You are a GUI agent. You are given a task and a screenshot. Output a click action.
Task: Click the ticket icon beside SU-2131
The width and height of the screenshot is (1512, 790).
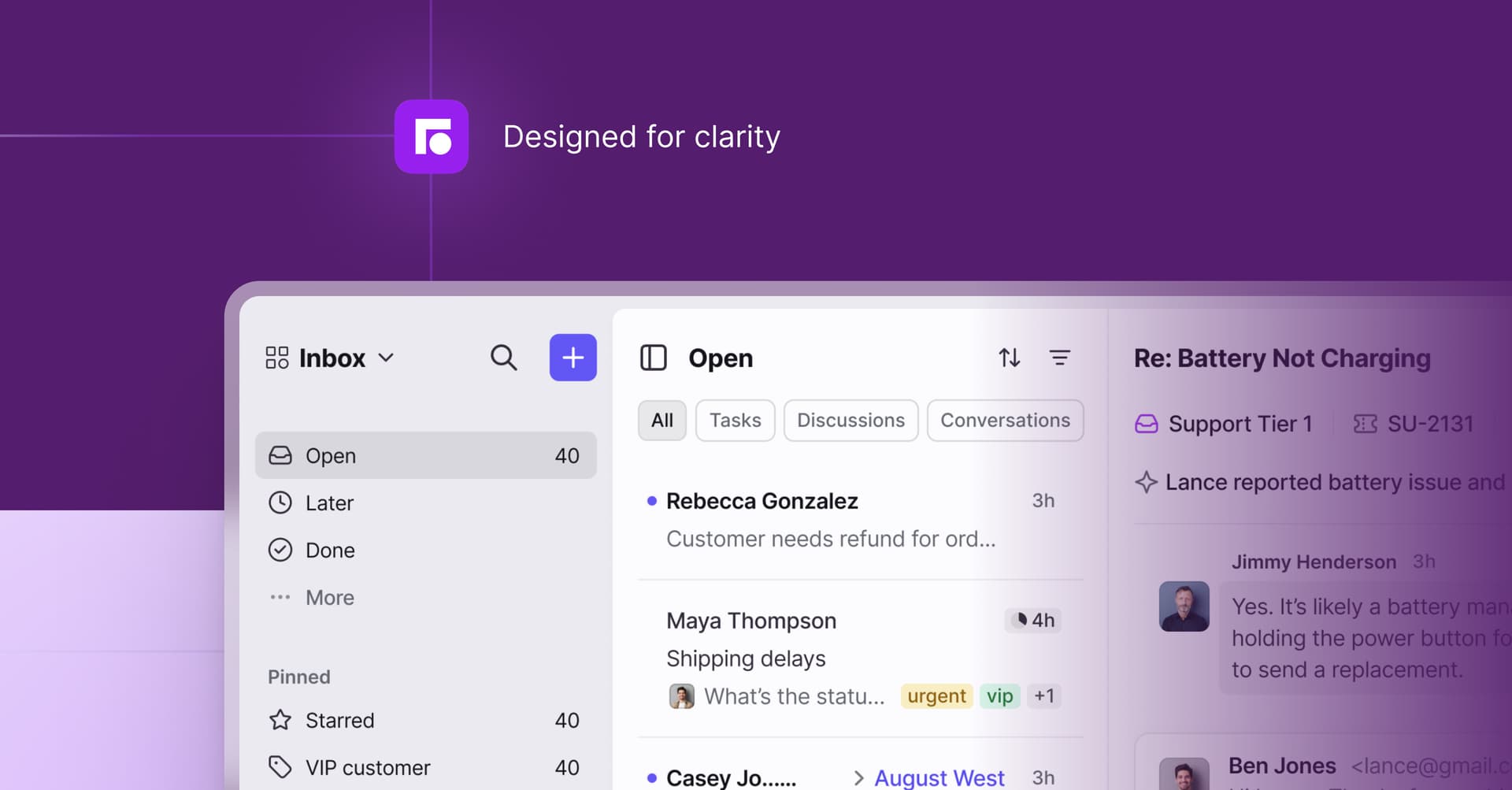[x=1365, y=424]
